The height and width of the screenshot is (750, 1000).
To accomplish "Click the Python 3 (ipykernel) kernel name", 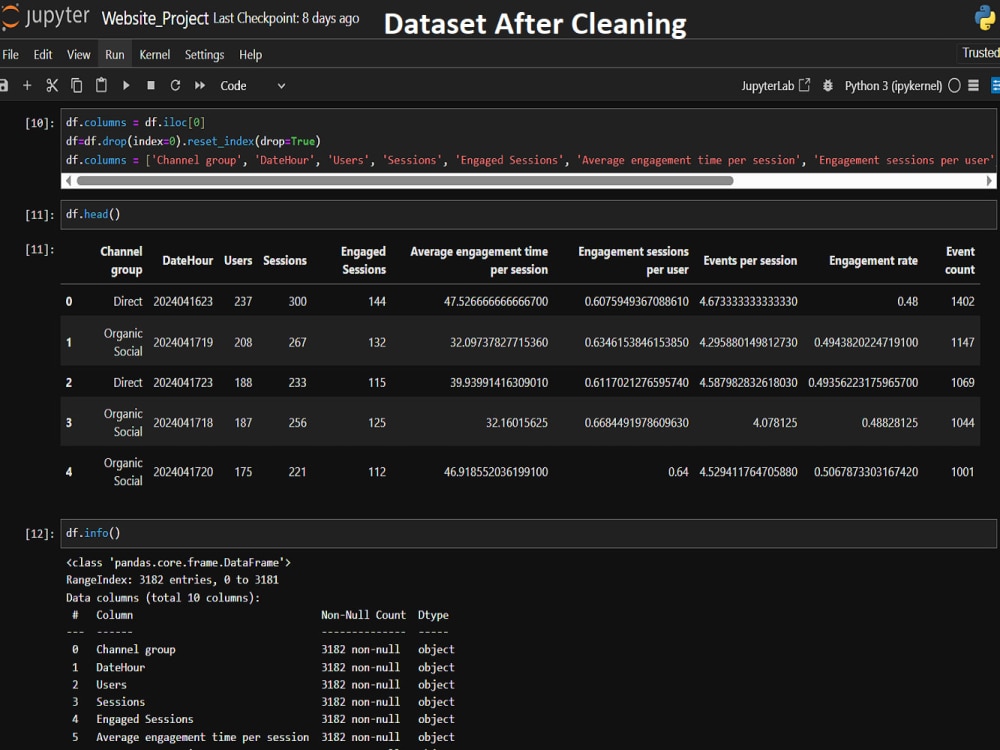I will click(x=893, y=85).
